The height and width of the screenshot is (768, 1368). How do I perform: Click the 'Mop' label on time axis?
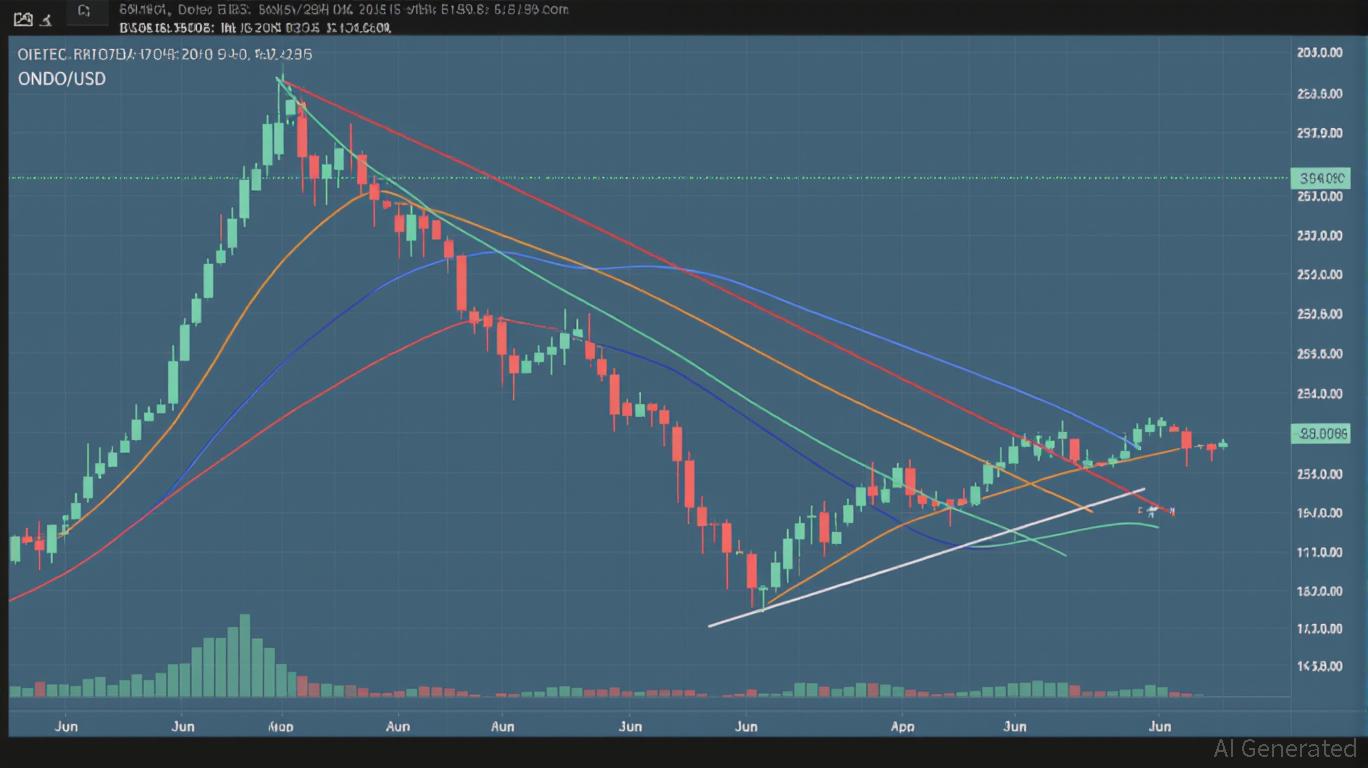[281, 727]
